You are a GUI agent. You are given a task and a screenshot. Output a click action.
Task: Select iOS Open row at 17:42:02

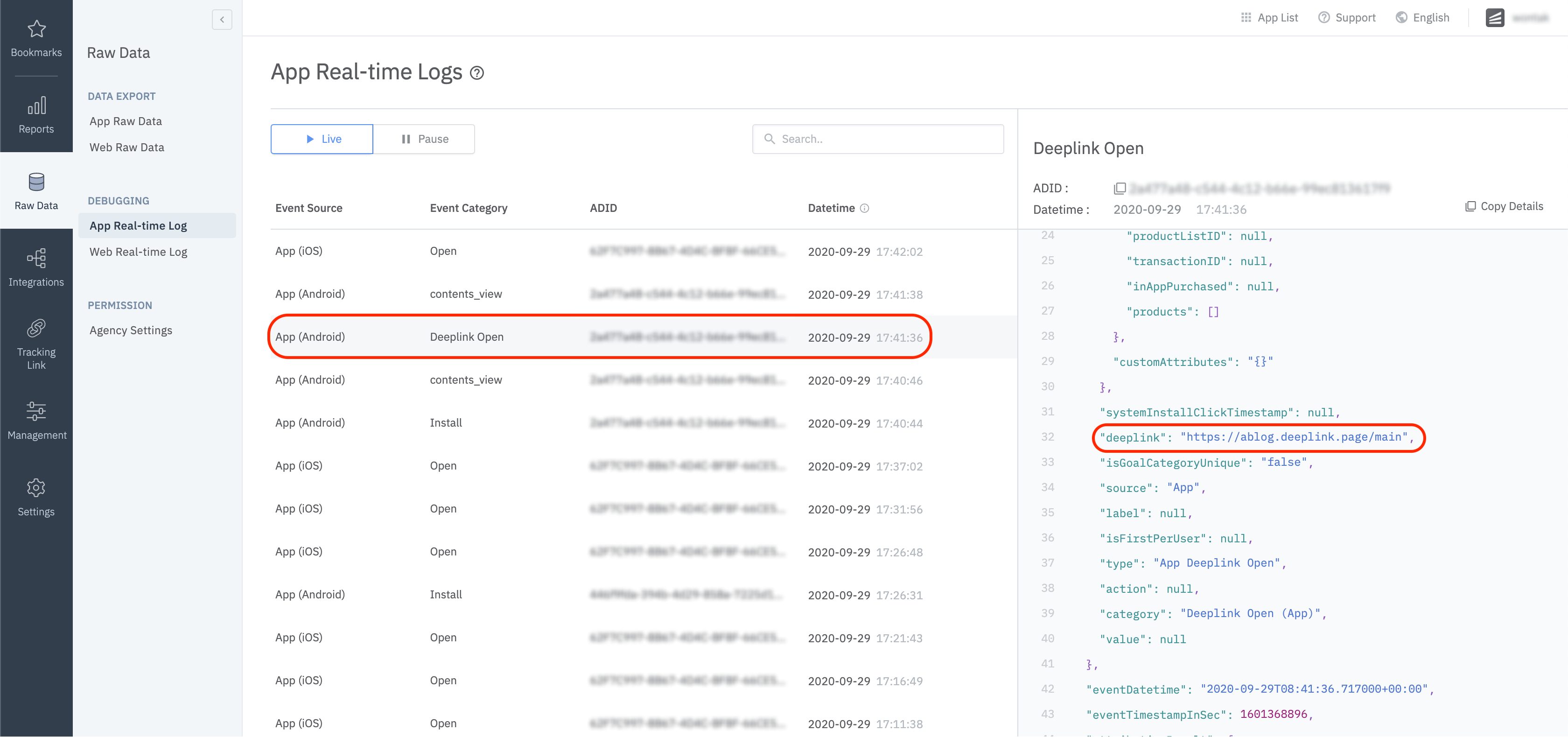click(644, 252)
